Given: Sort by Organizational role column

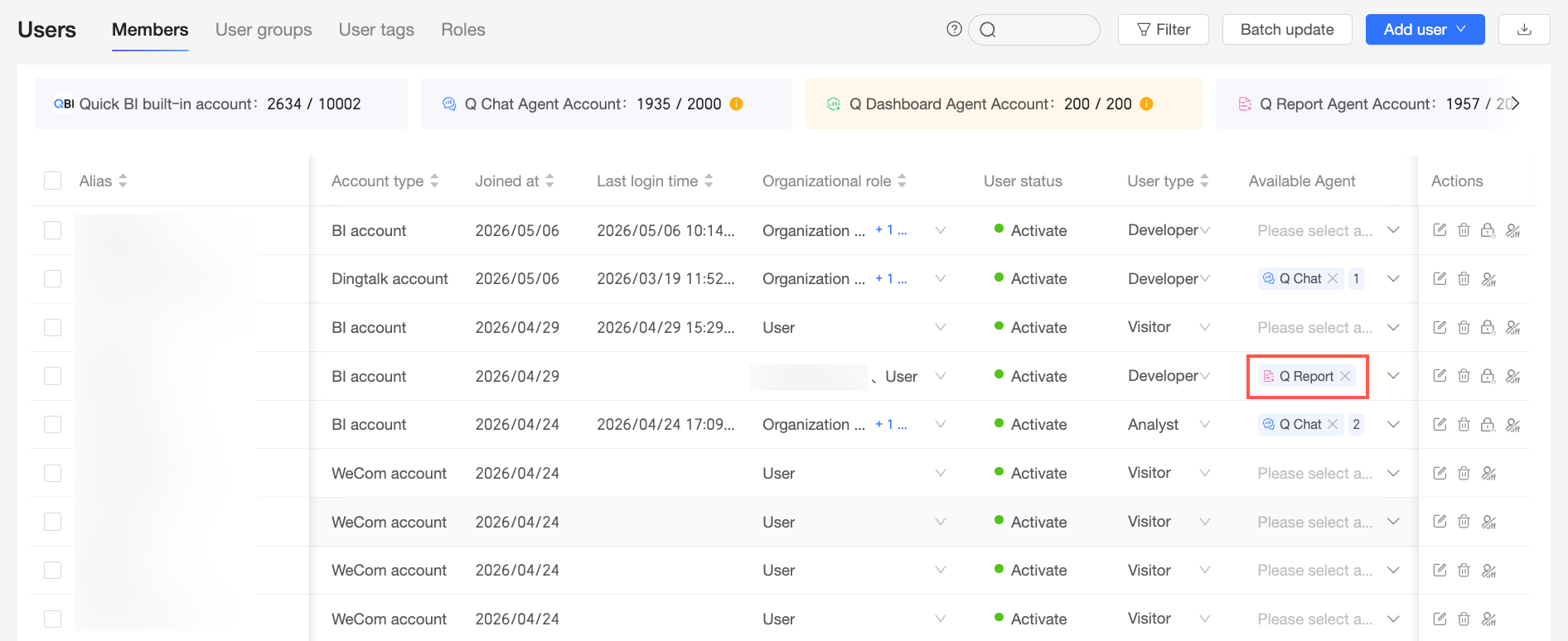Looking at the screenshot, I should point(902,181).
